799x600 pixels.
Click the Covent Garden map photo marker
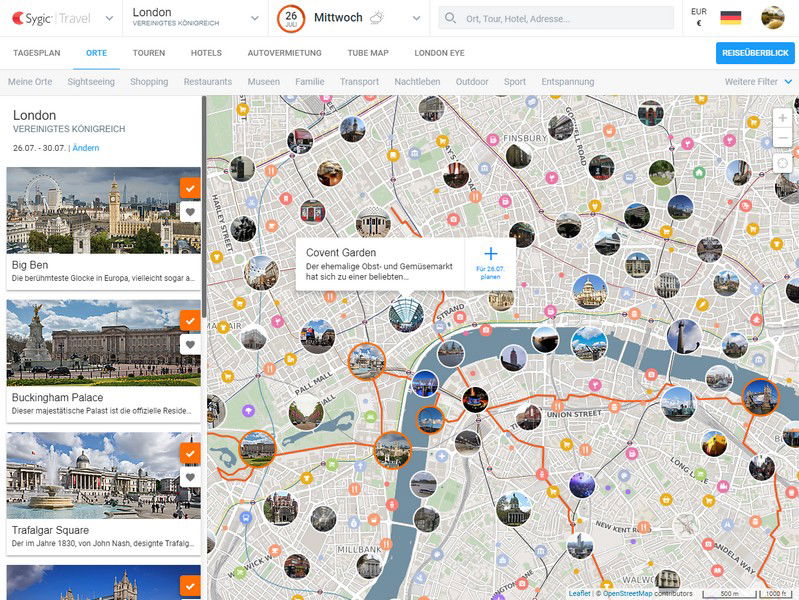(x=406, y=315)
